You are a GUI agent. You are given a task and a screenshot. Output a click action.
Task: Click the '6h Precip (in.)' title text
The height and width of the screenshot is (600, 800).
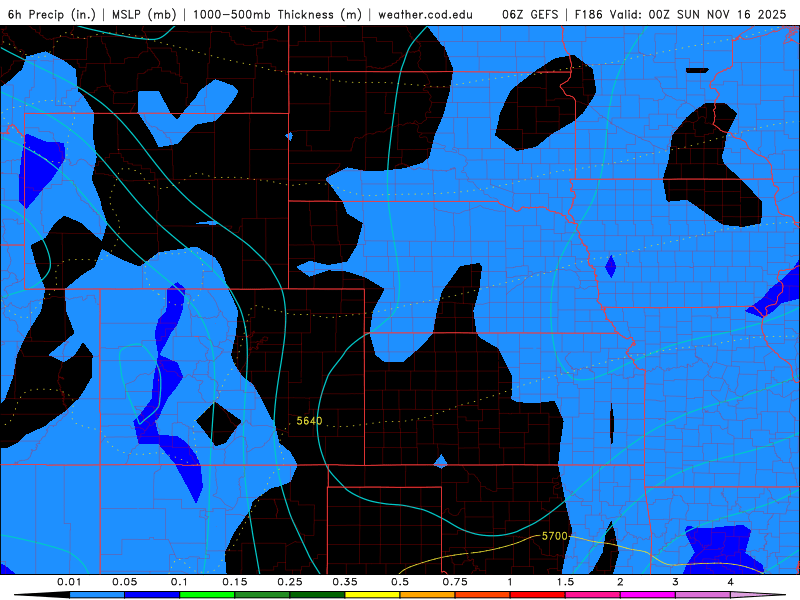pyautogui.click(x=52, y=14)
